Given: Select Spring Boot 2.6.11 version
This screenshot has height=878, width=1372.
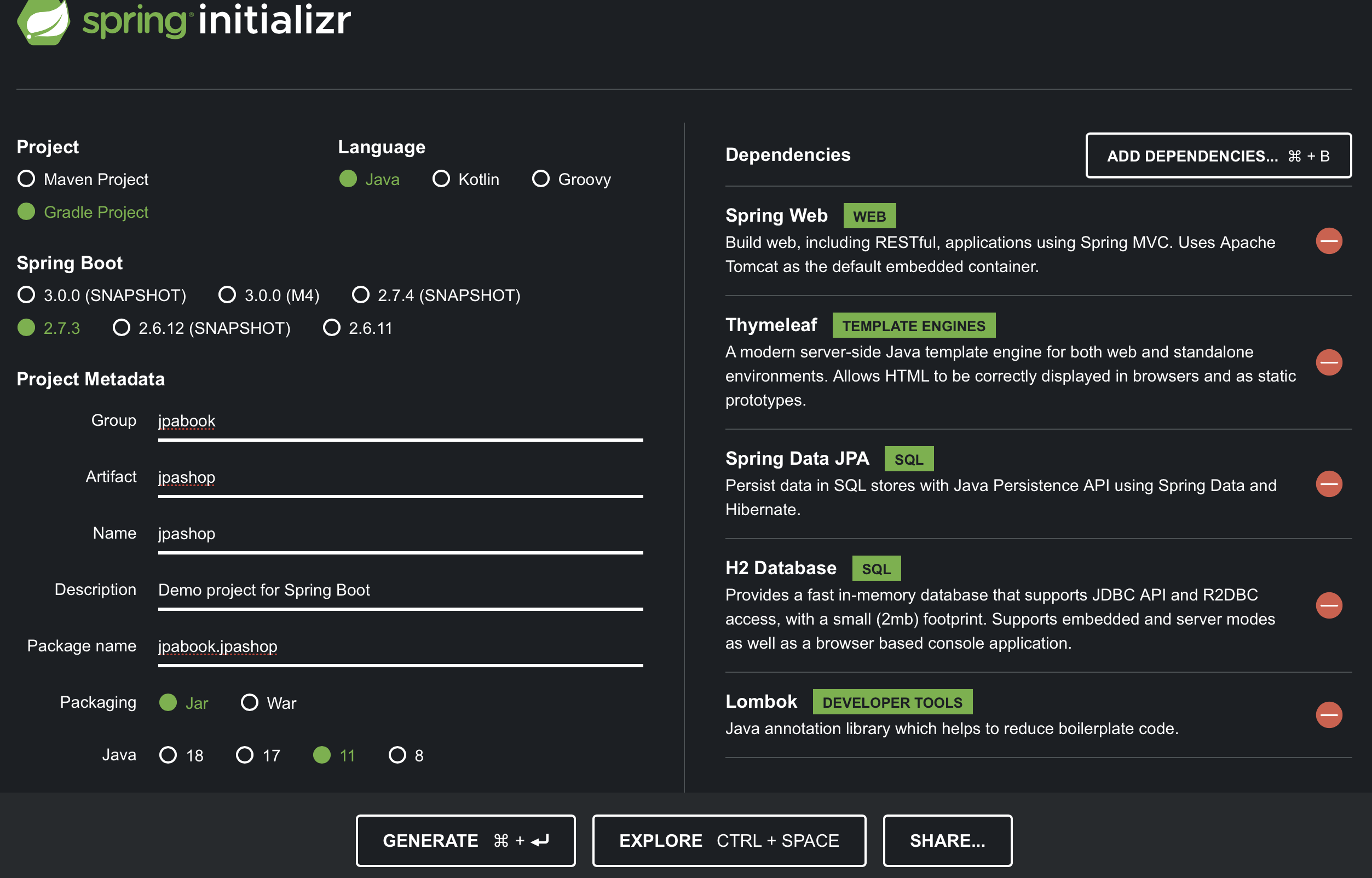Looking at the screenshot, I should tap(331, 328).
